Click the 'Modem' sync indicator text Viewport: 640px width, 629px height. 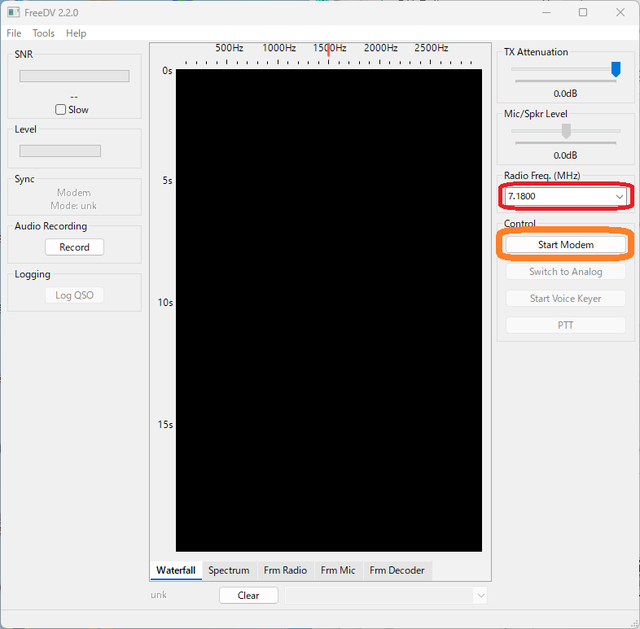pyautogui.click(x=74, y=193)
